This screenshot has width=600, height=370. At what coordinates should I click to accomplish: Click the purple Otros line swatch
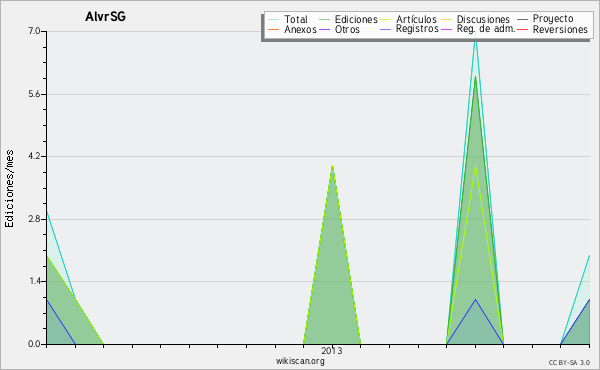(x=324, y=29)
